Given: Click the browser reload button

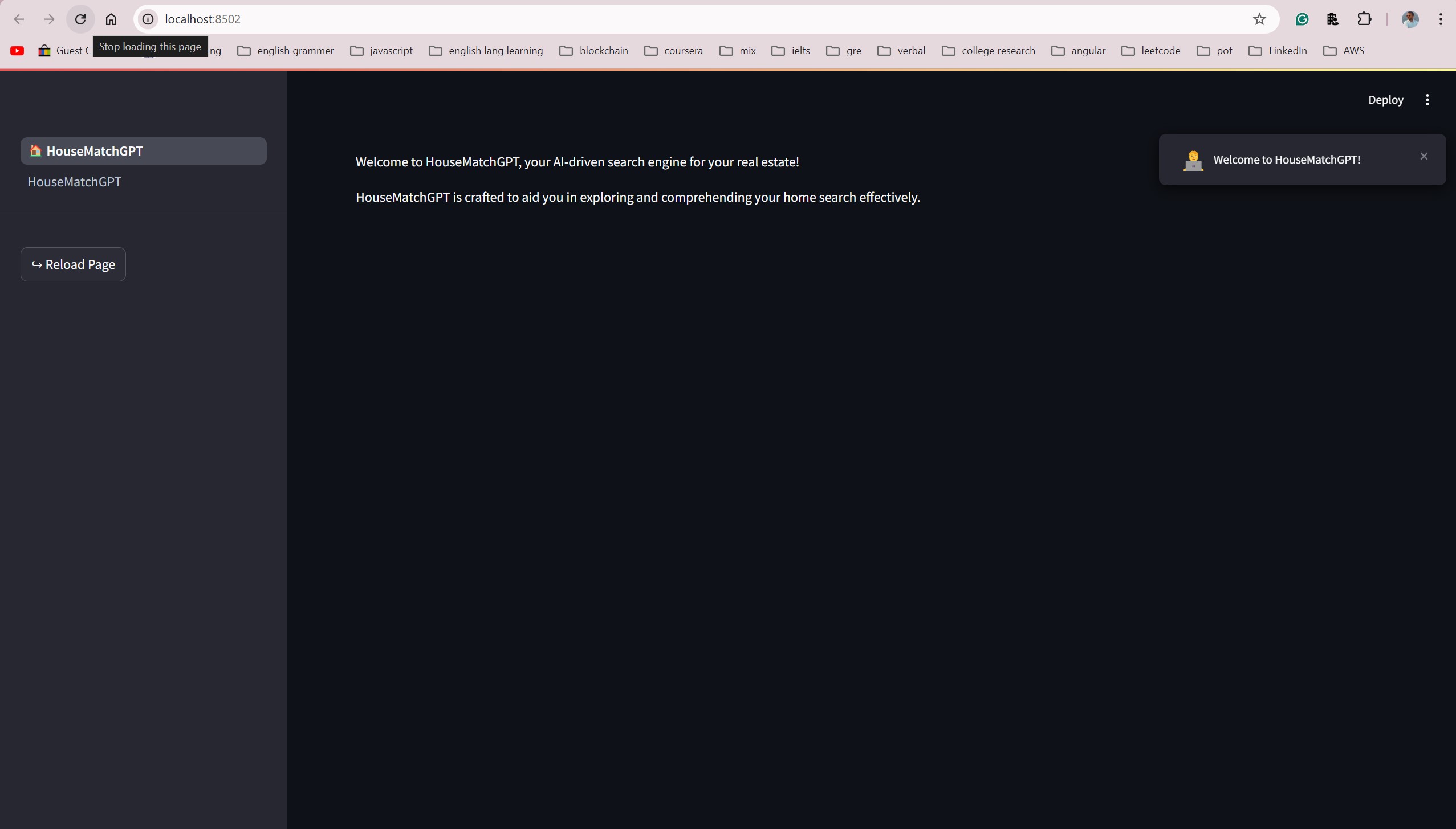Looking at the screenshot, I should point(80,19).
